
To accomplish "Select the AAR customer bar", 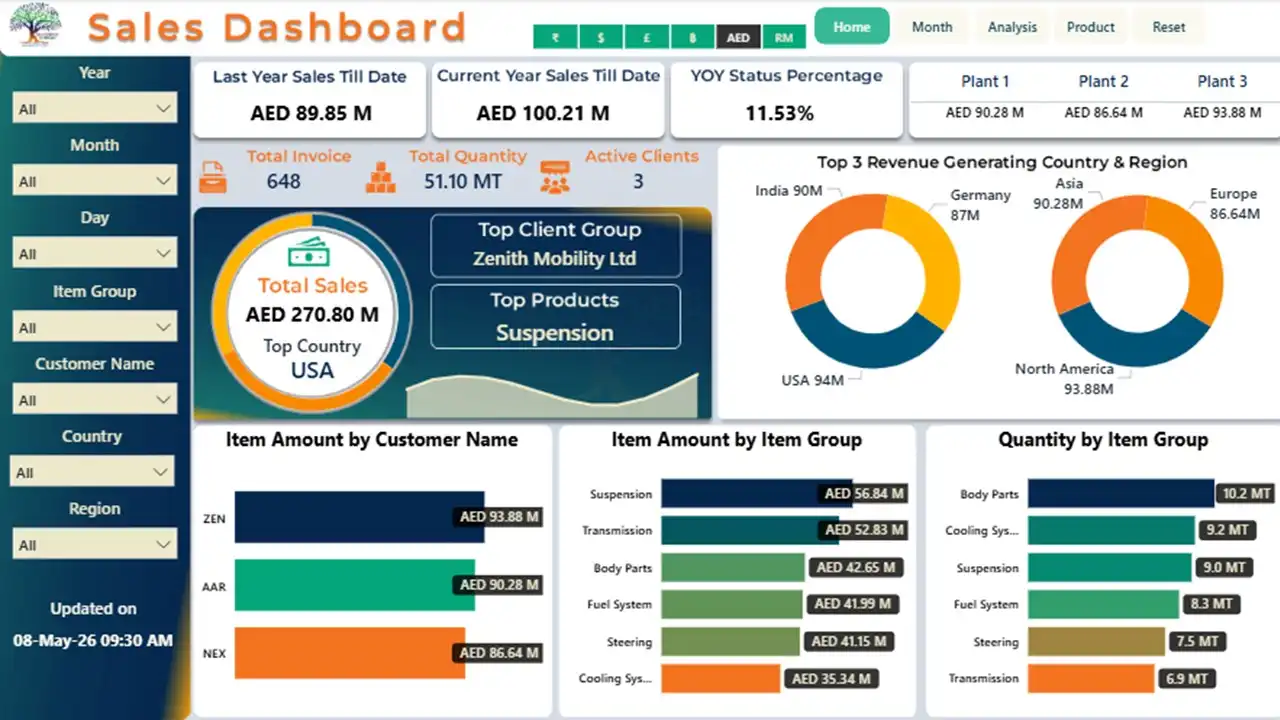I will (x=354, y=585).
